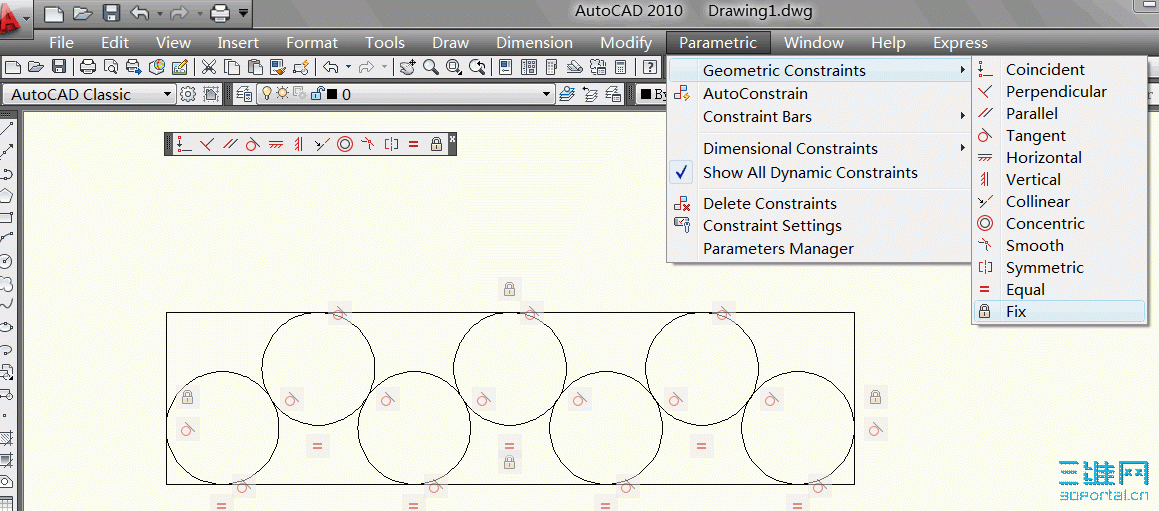
Task: Click Zoom Realtime magnifier icon
Action: click(x=431, y=68)
